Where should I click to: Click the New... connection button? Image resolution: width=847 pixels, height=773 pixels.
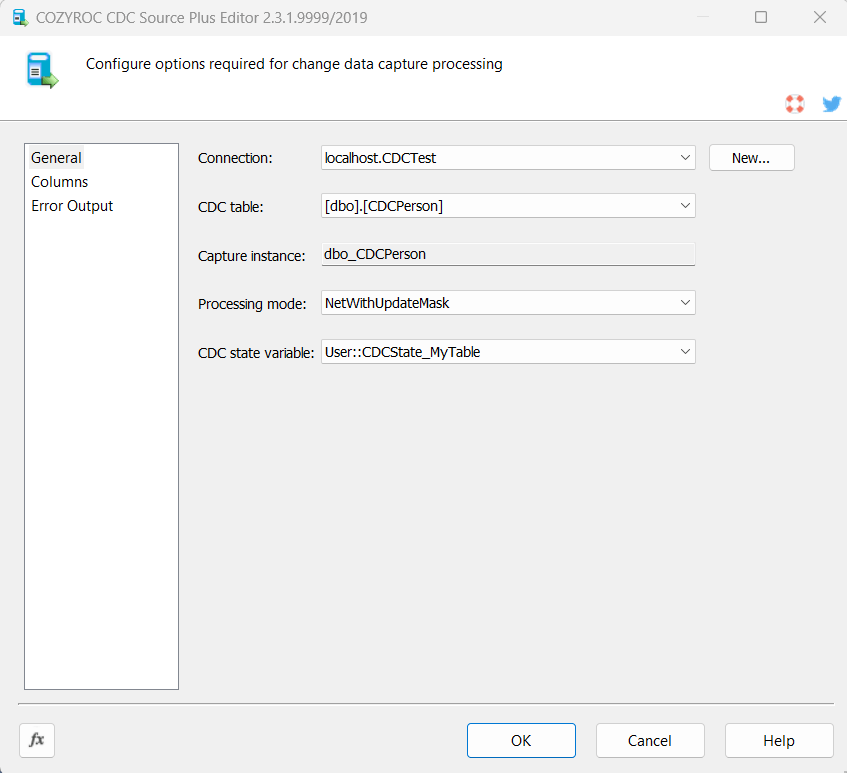pyautogui.click(x=751, y=158)
